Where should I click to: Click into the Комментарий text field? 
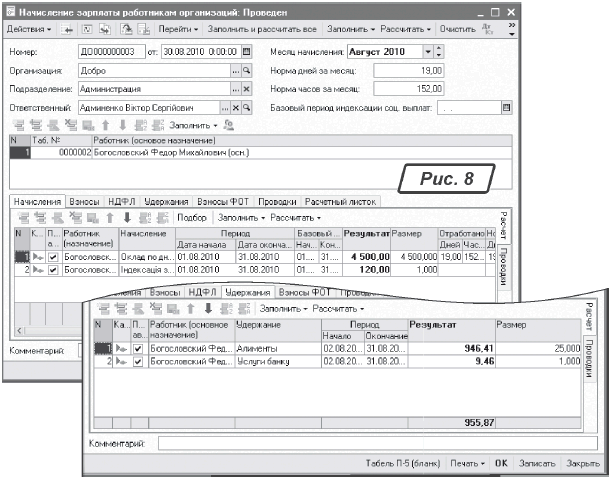[x=350, y=441]
